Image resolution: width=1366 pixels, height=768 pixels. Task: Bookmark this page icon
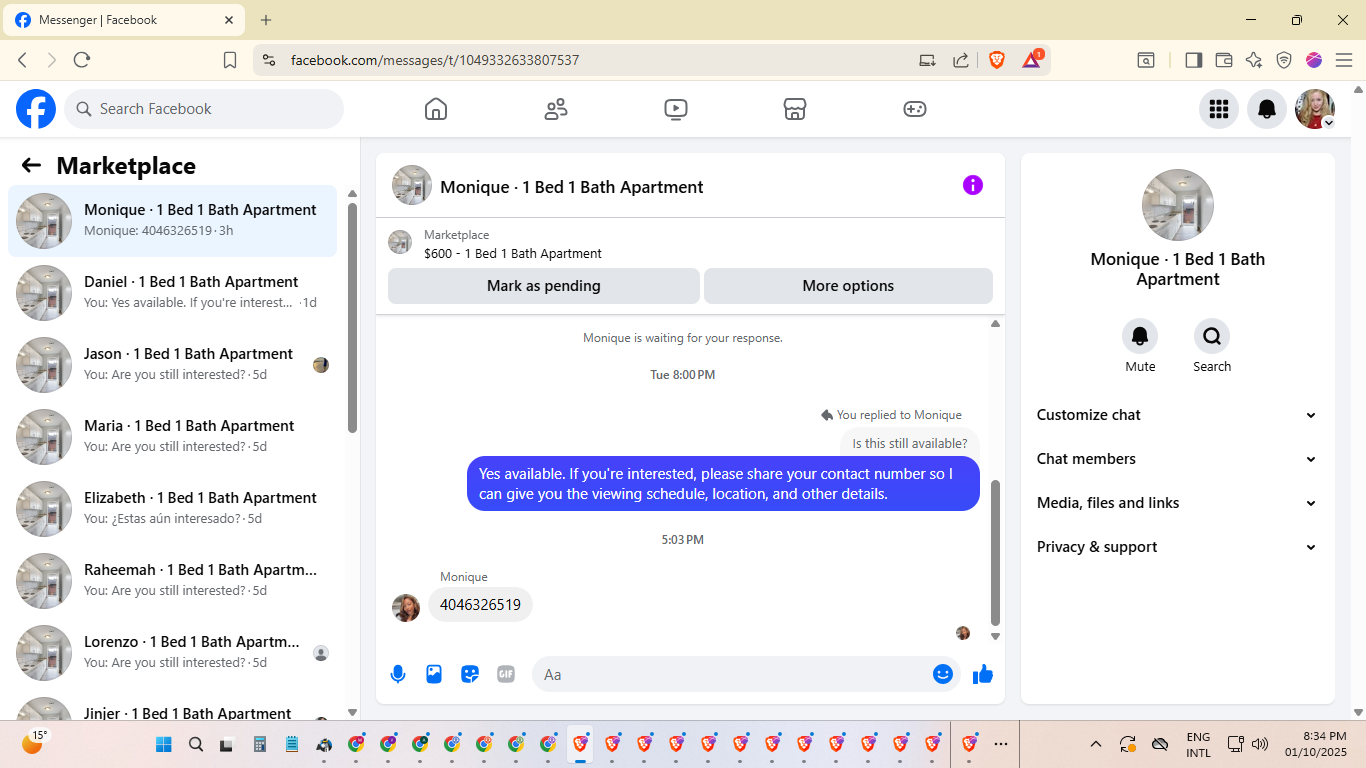point(230,60)
